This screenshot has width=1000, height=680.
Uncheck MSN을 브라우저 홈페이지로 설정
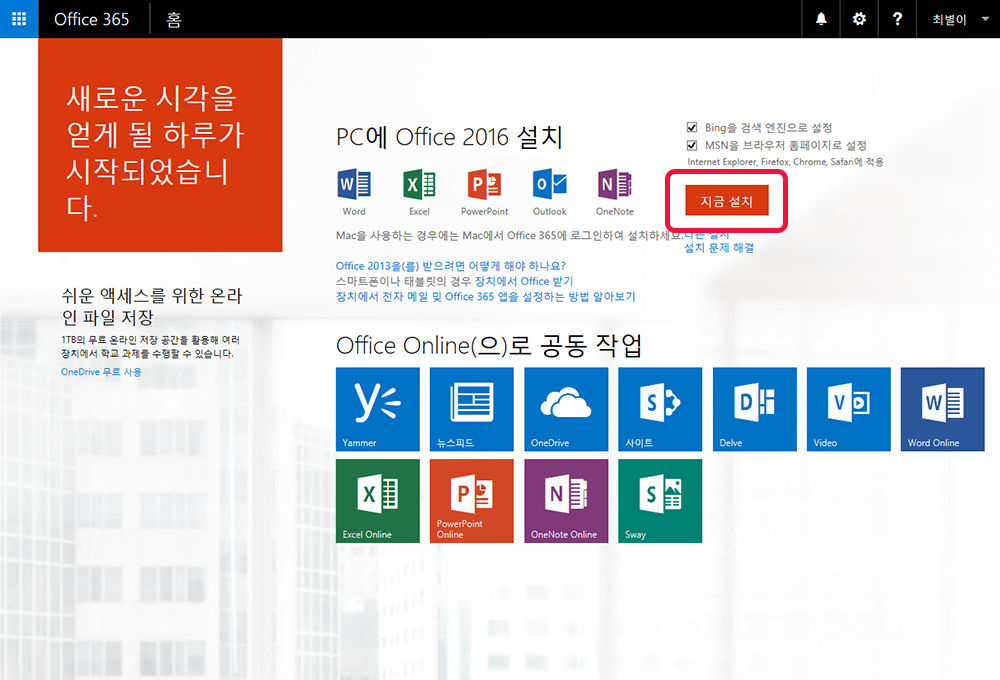(x=692, y=145)
